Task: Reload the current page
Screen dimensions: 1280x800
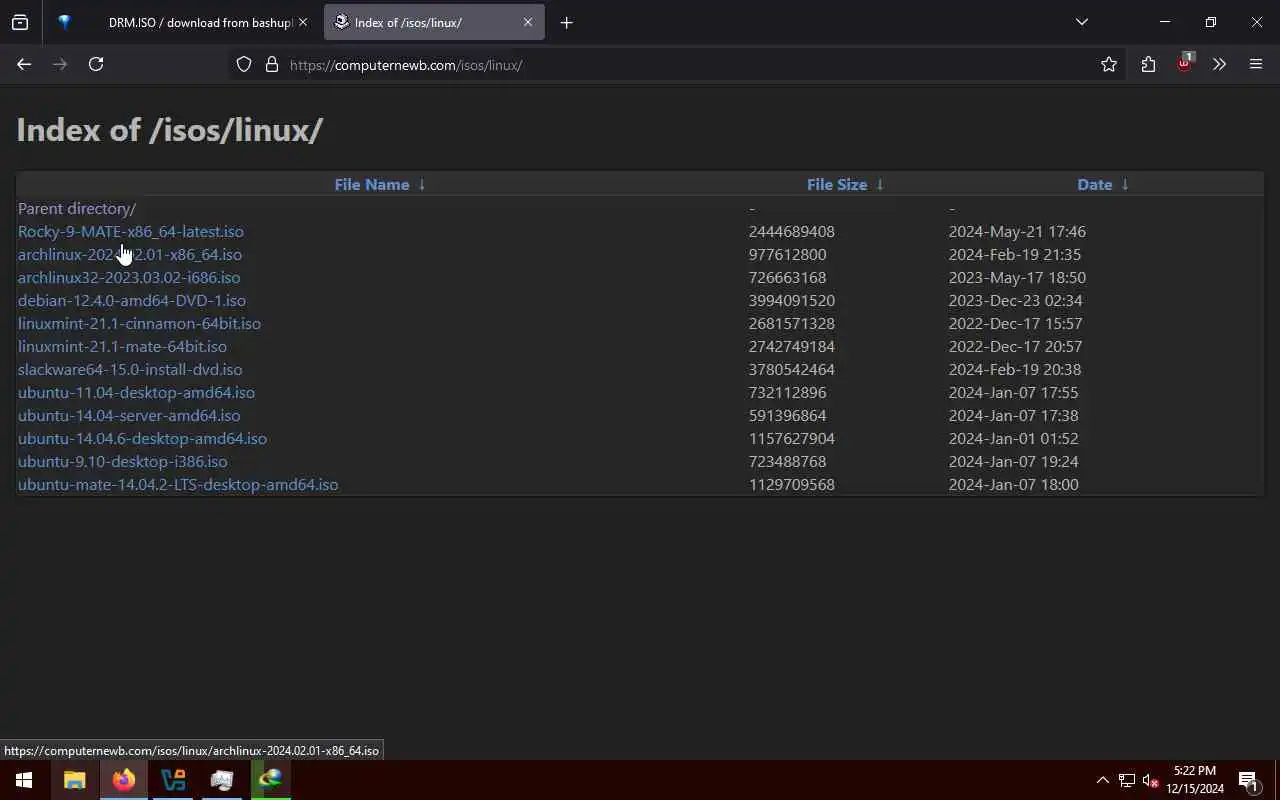Action: pyautogui.click(x=96, y=64)
